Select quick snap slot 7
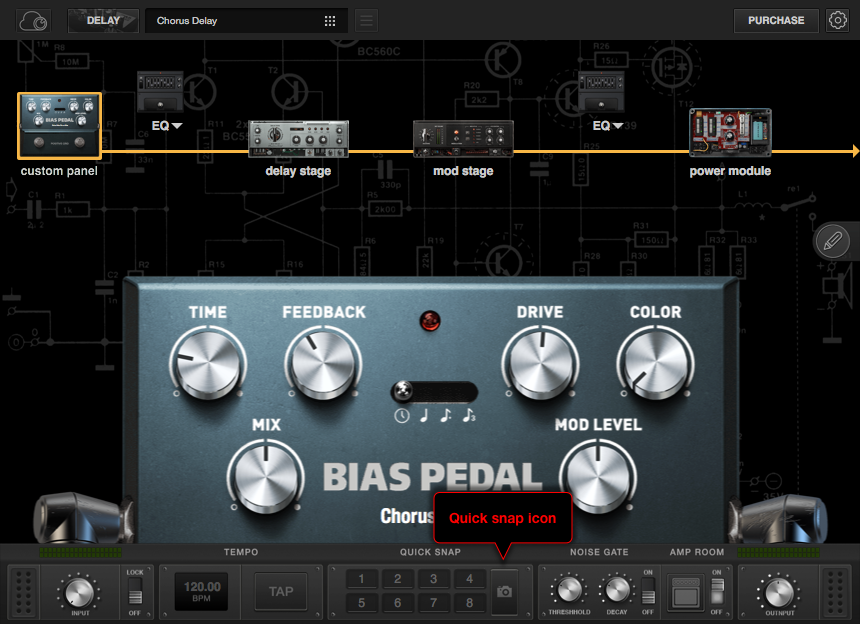The height and width of the screenshot is (624, 860). click(x=433, y=603)
